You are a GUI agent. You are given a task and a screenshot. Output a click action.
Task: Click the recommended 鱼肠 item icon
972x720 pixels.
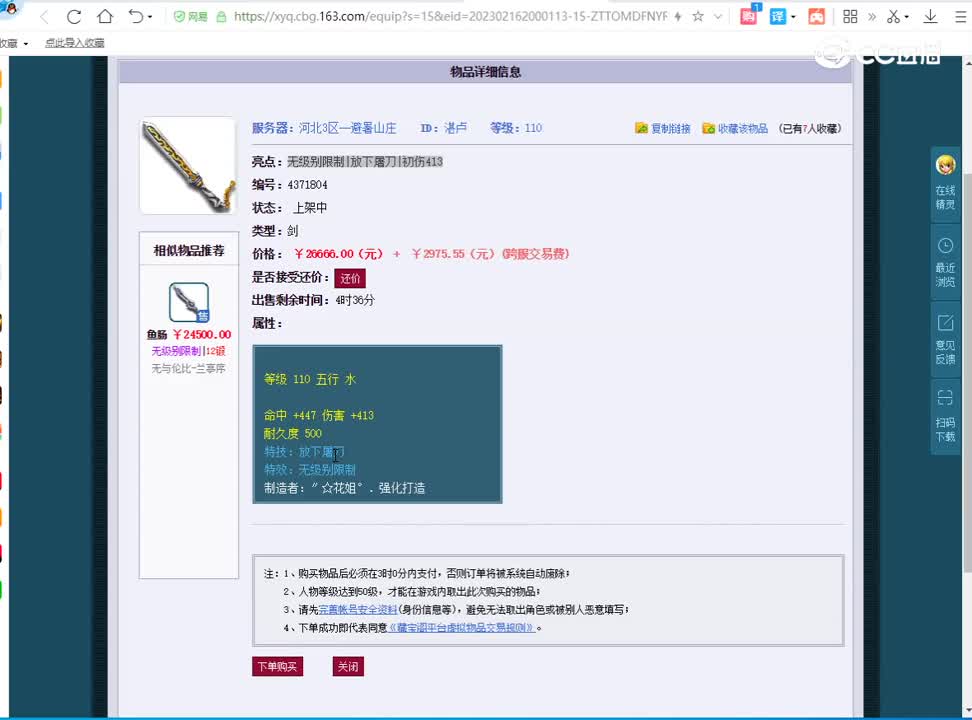point(189,303)
